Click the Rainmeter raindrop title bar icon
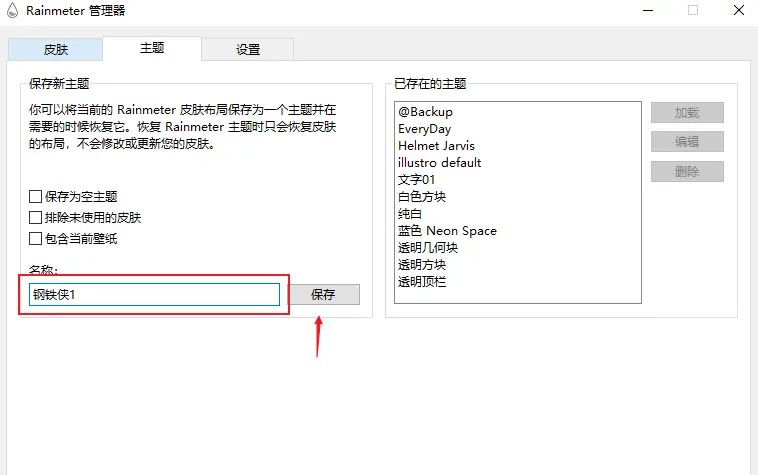 [13, 10]
